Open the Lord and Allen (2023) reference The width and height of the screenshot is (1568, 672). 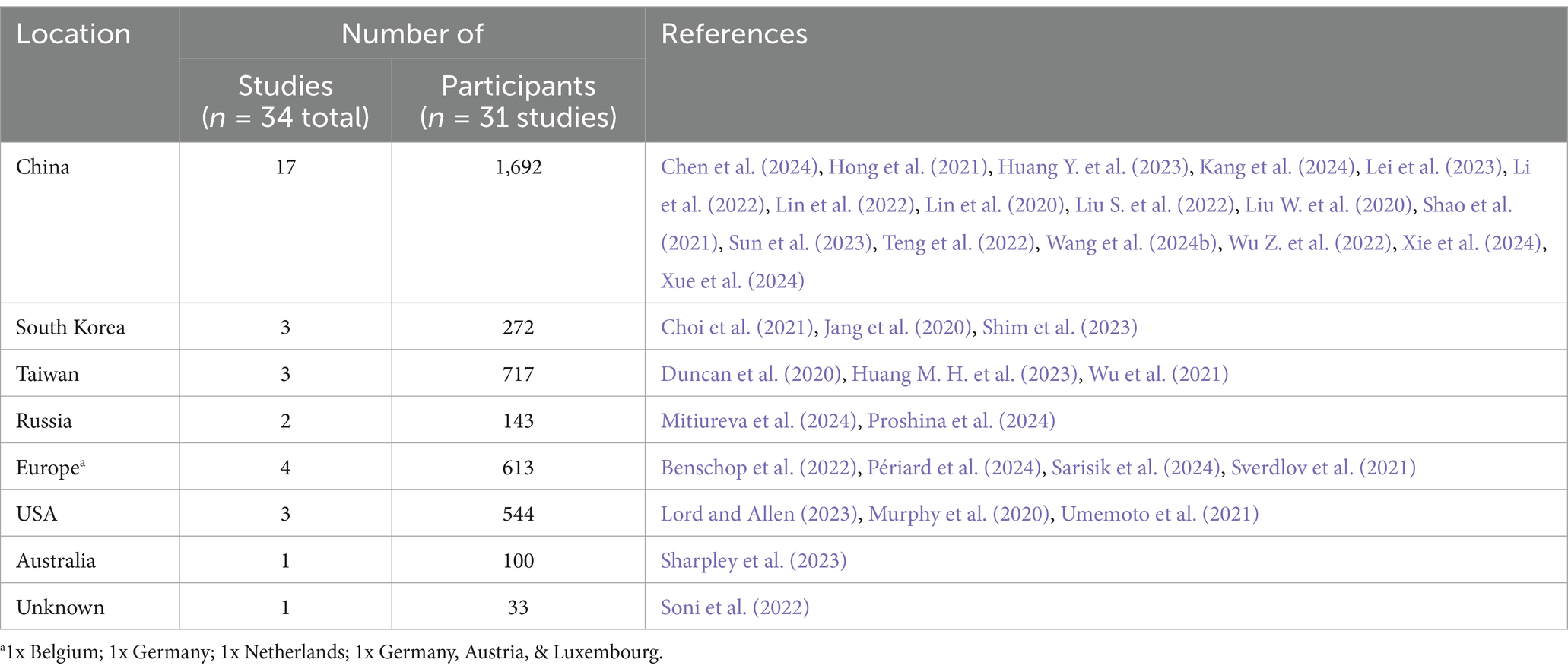(x=759, y=514)
